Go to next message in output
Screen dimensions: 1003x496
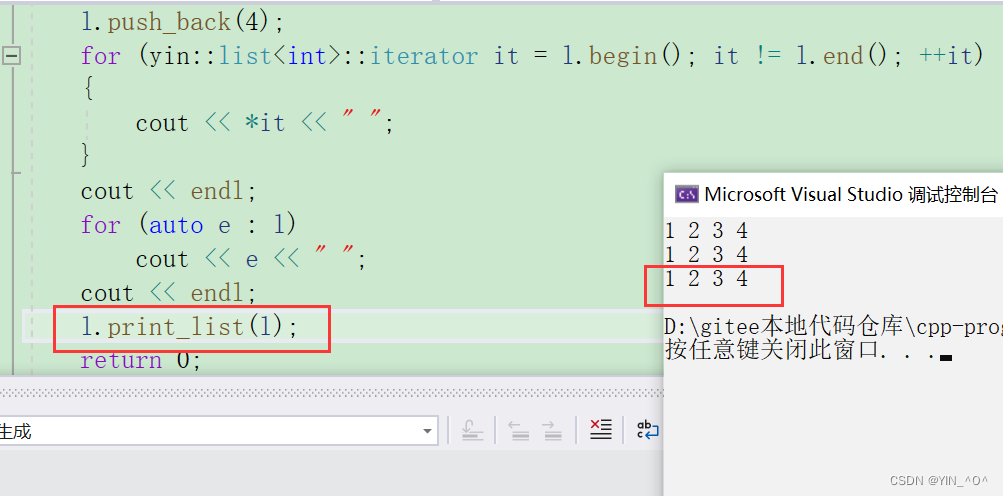551,430
